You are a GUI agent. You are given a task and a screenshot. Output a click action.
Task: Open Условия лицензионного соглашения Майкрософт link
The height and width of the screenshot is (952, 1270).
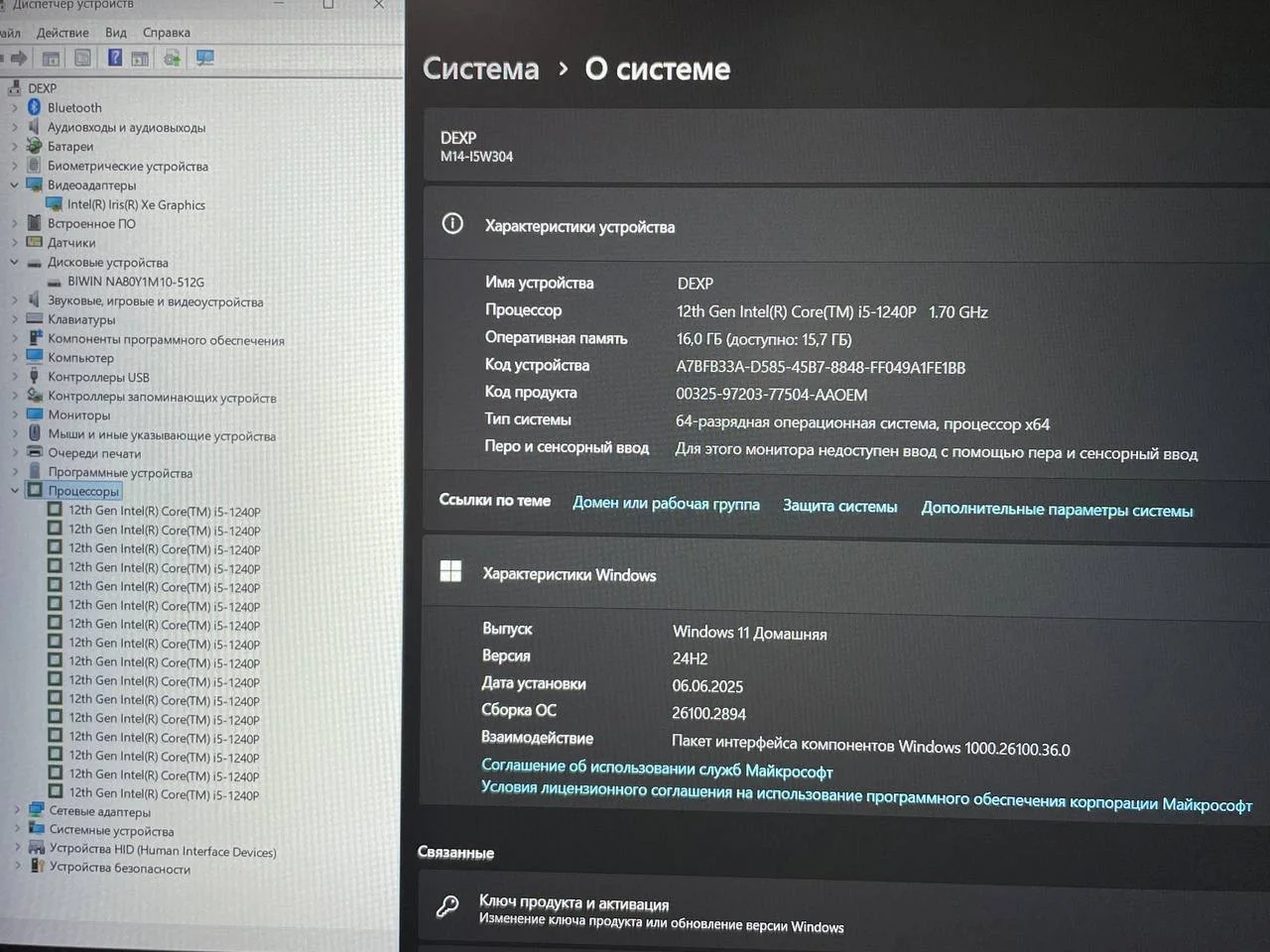(x=866, y=795)
